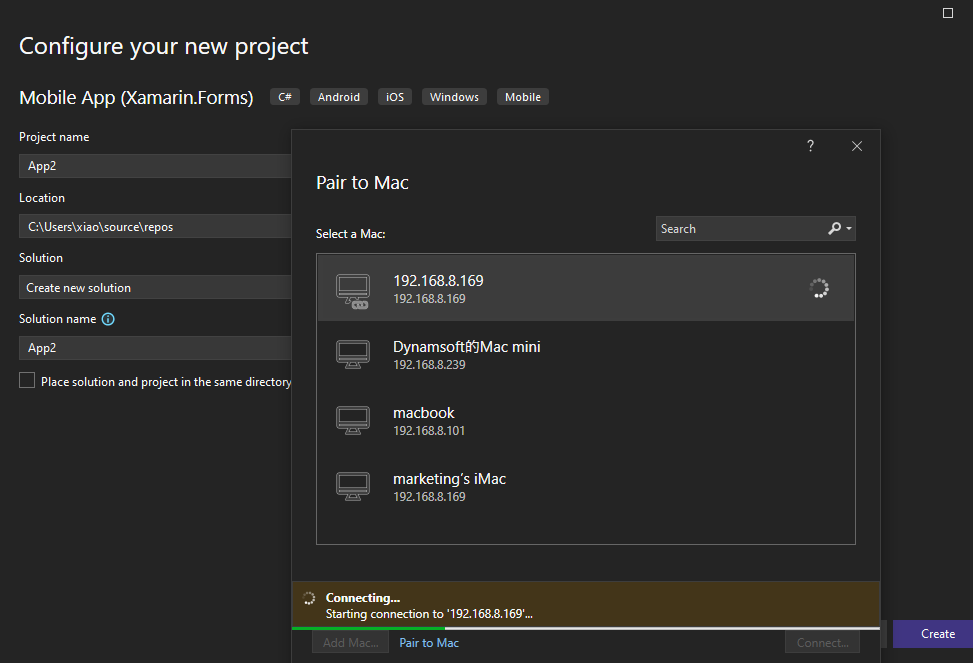The width and height of the screenshot is (973, 663).
Task: Click the loading spinner on selected Mac
Action: 819,289
